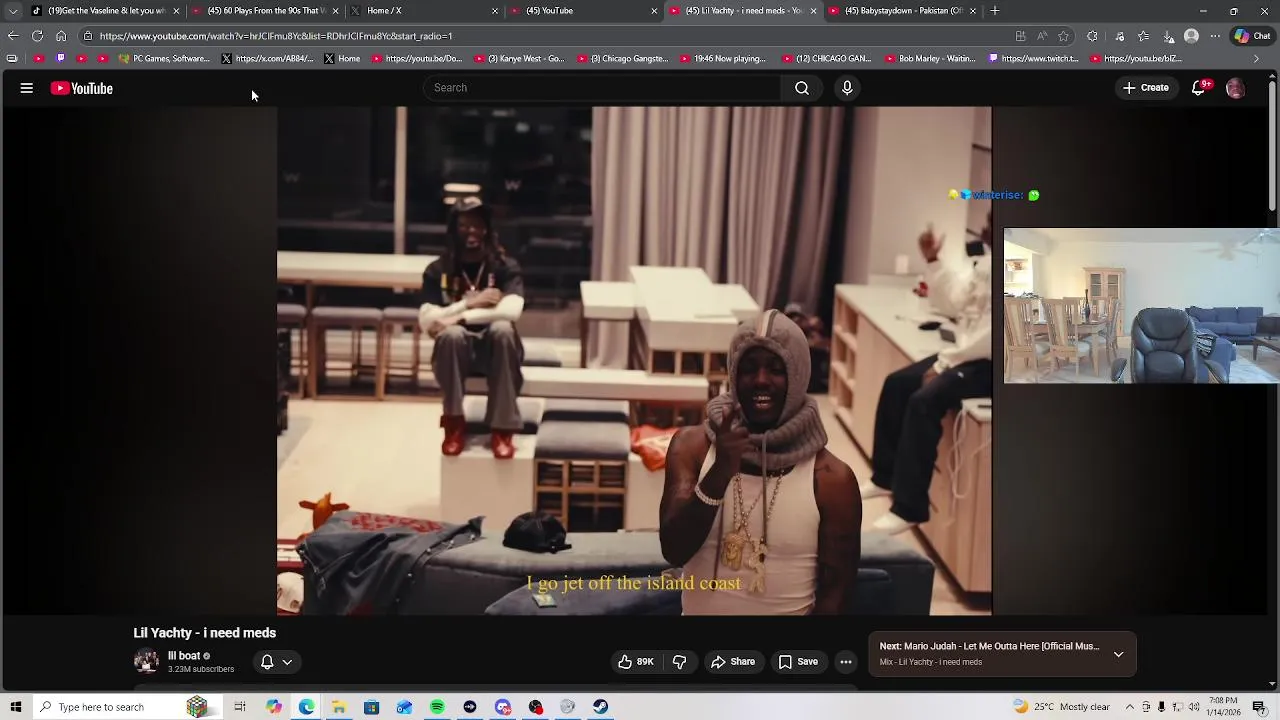Viewport: 1280px width, 720px height.
Task: Open the browser profile icon
Action: coord(1191,36)
